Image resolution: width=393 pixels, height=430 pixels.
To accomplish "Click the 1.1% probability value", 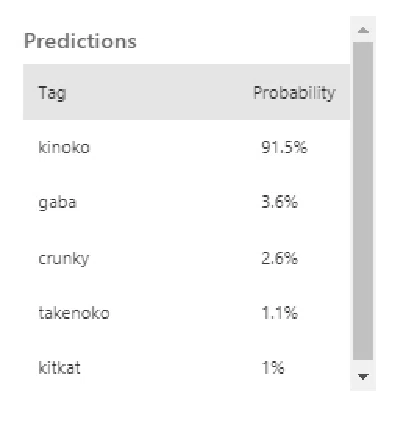I will [279, 313].
